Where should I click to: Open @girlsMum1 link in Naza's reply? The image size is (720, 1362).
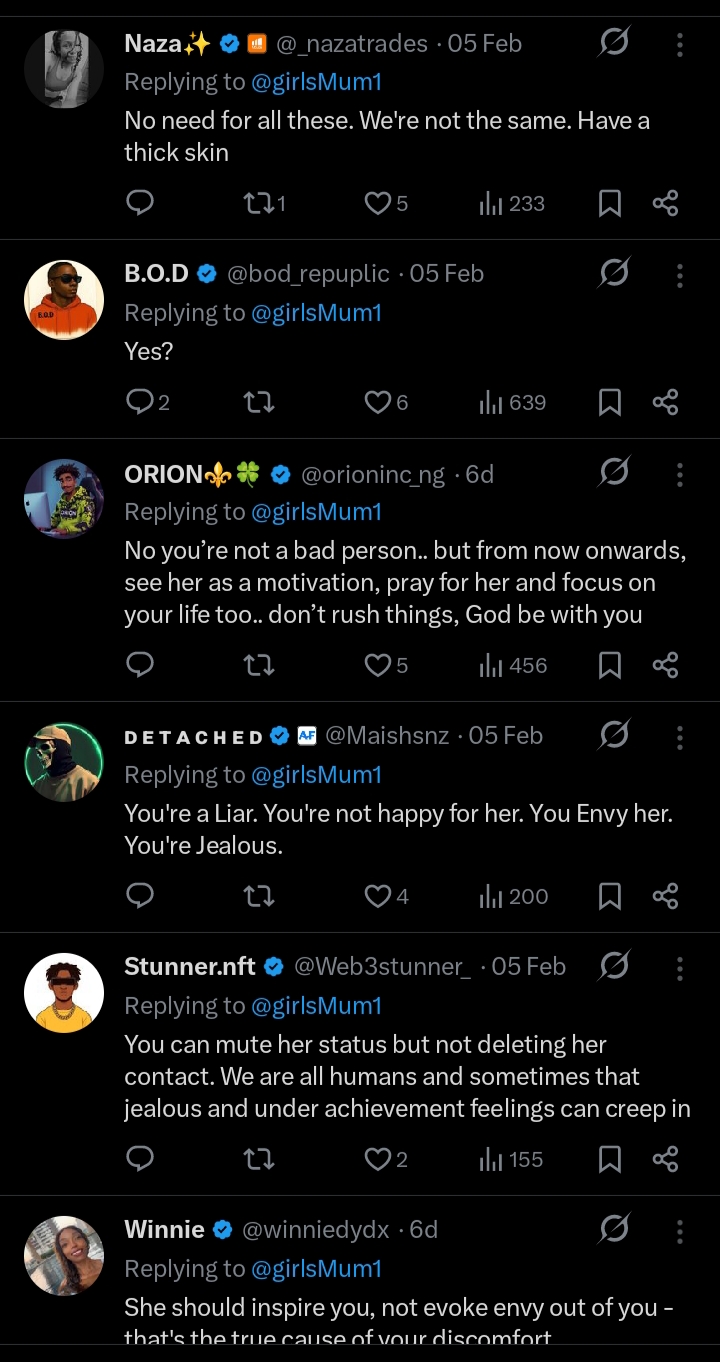pos(316,82)
